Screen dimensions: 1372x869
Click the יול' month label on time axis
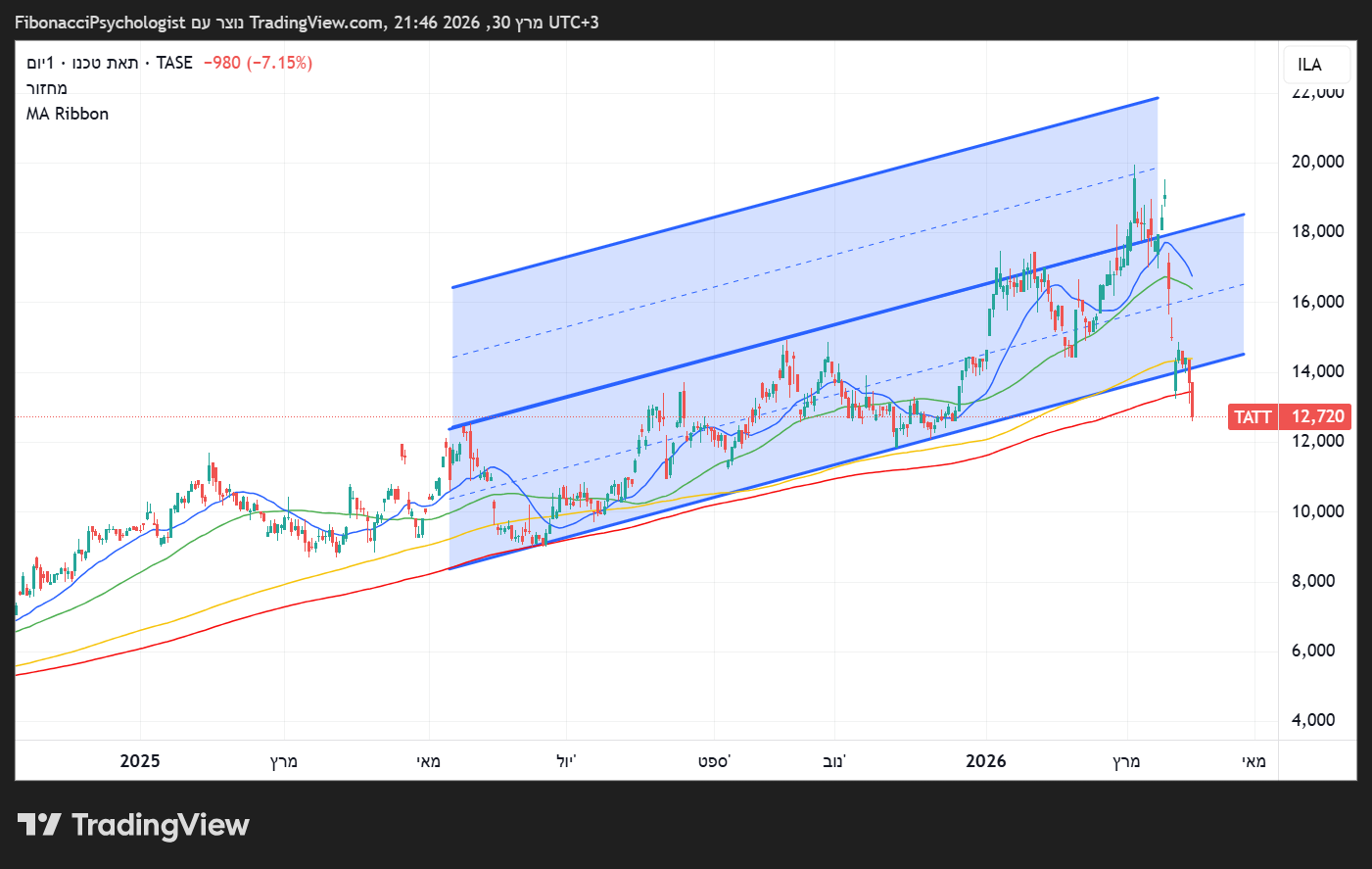point(566,761)
